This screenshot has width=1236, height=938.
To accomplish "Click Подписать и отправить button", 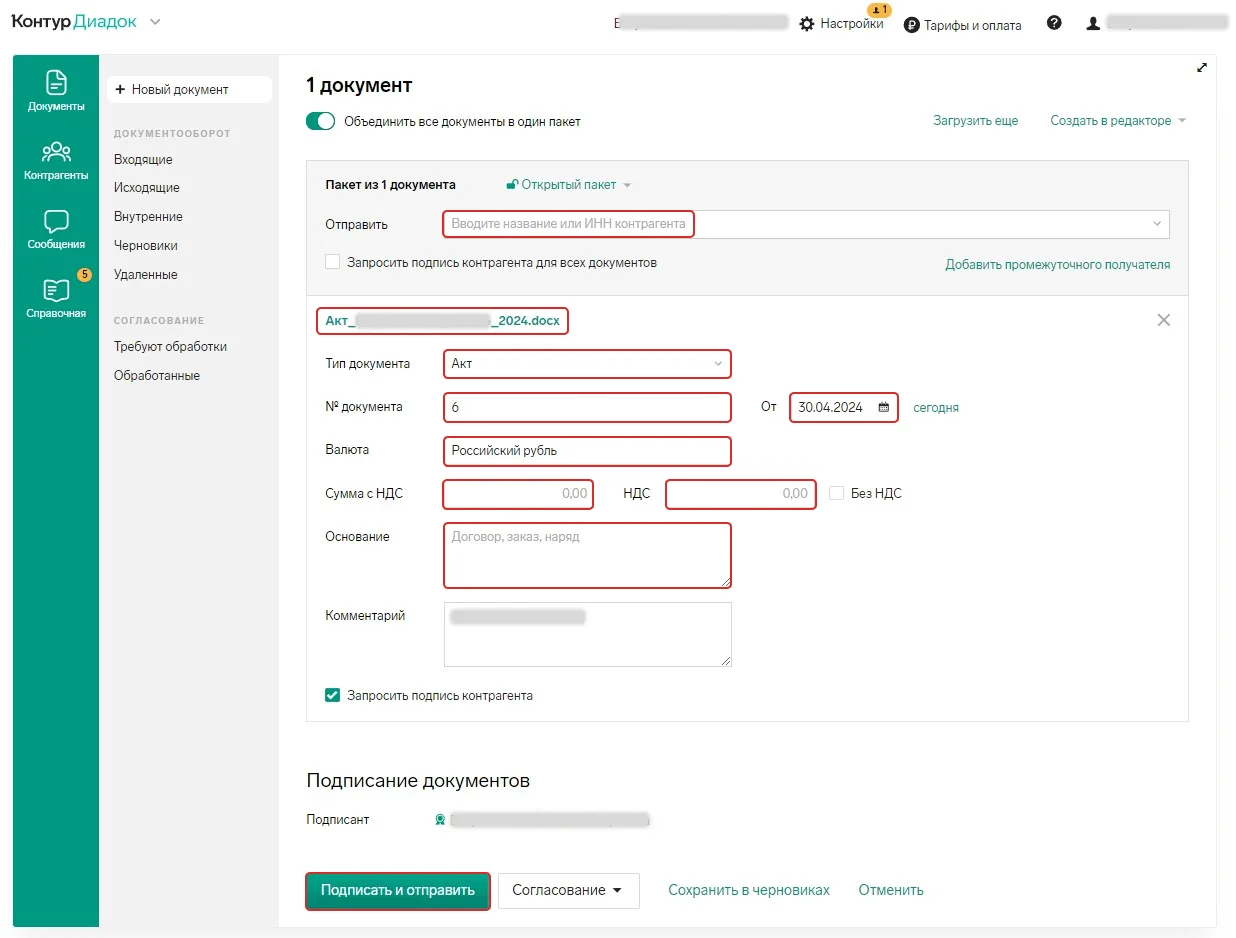I will [397, 890].
